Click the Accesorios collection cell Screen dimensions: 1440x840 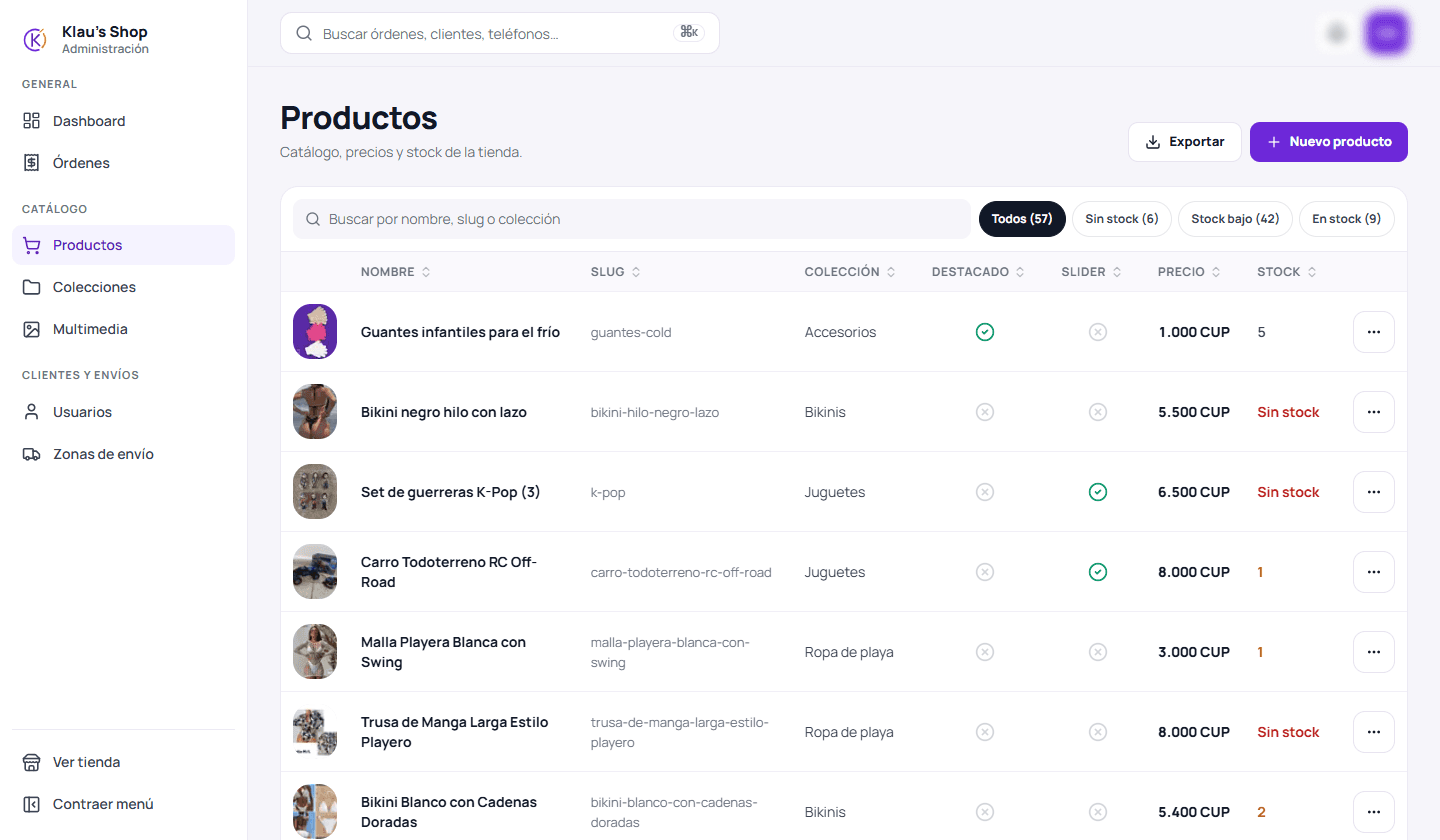tap(840, 332)
